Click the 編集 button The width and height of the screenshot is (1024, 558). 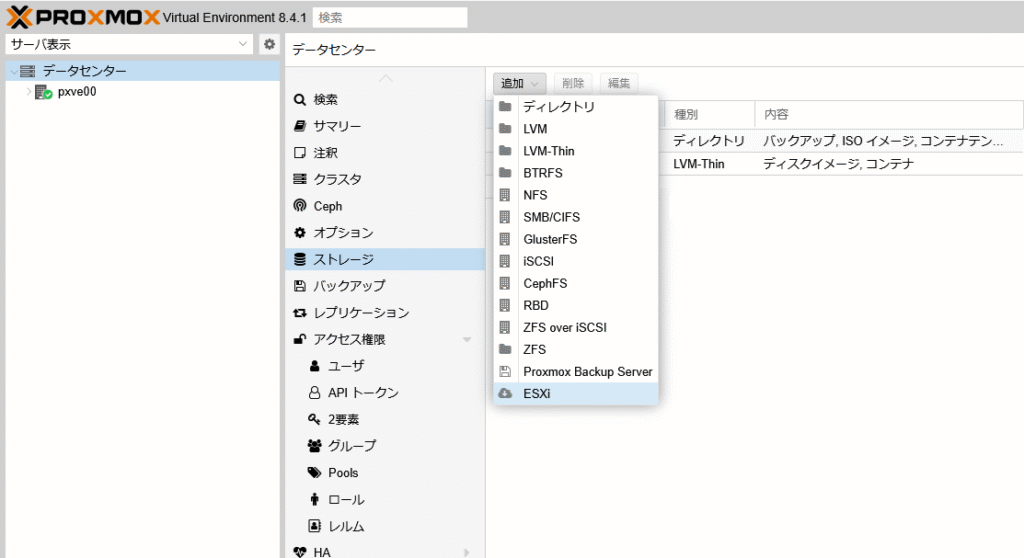pyautogui.click(x=618, y=83)
